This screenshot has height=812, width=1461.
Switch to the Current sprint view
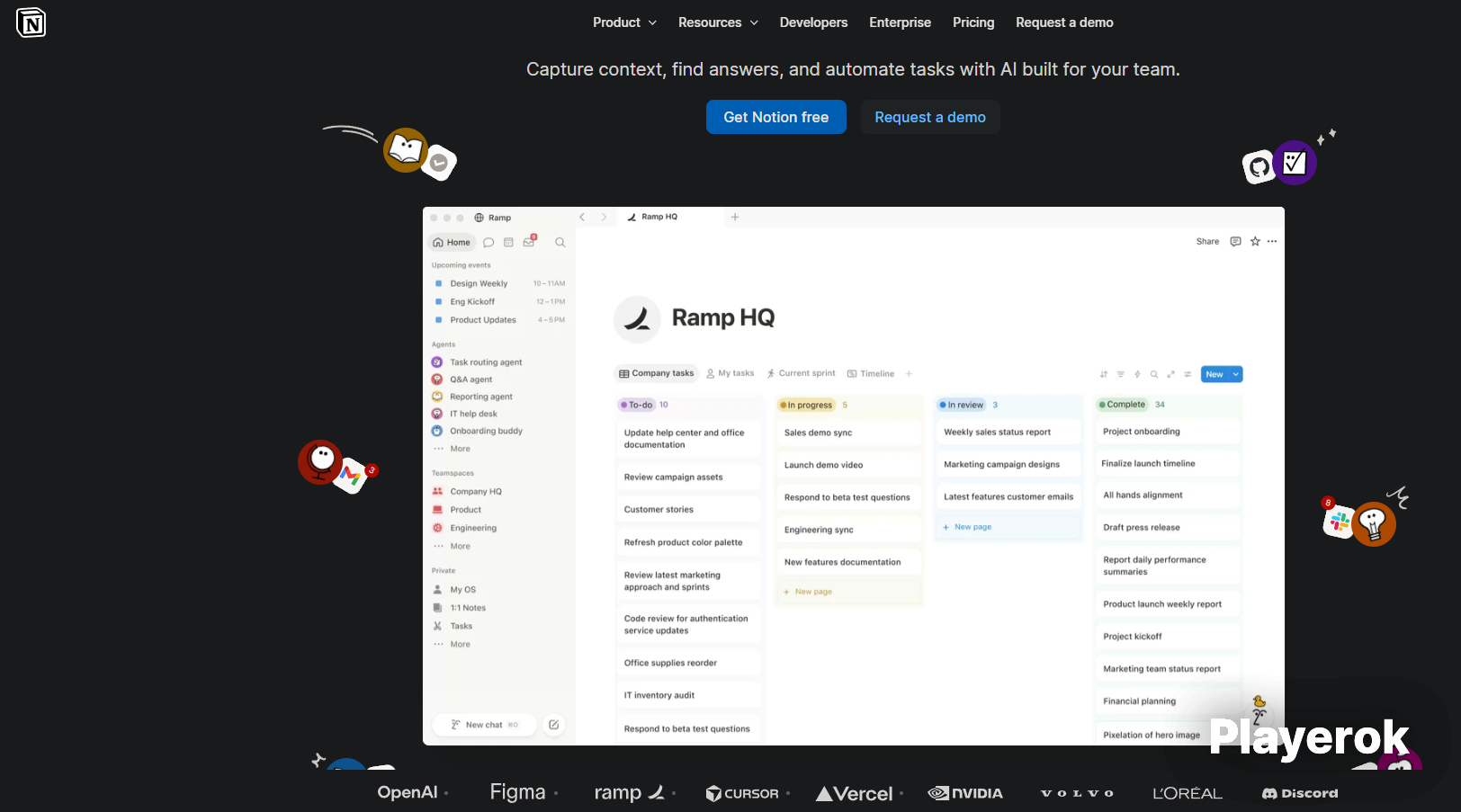(801, 373)
